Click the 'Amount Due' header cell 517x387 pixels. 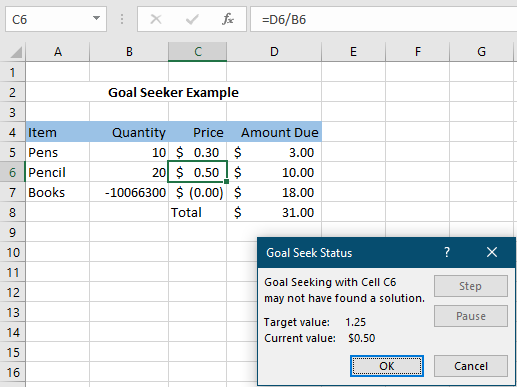[x=274, y=132]
